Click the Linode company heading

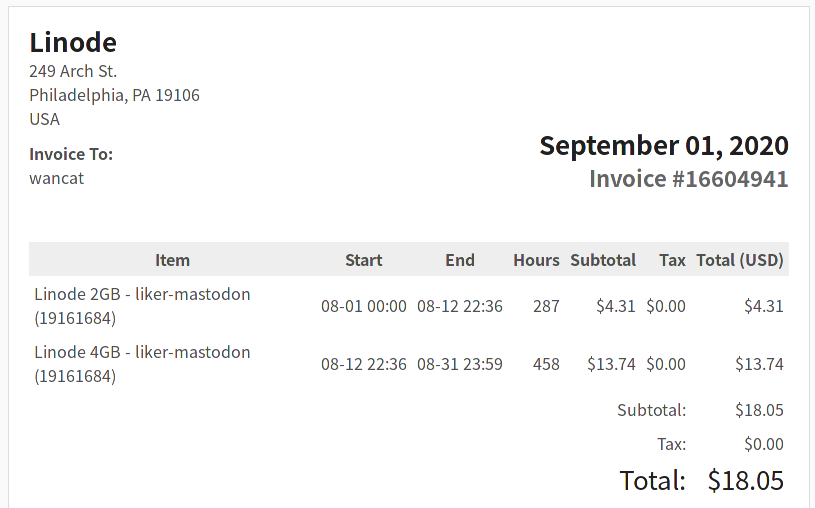pyautogui.click(x=73, y=42)
